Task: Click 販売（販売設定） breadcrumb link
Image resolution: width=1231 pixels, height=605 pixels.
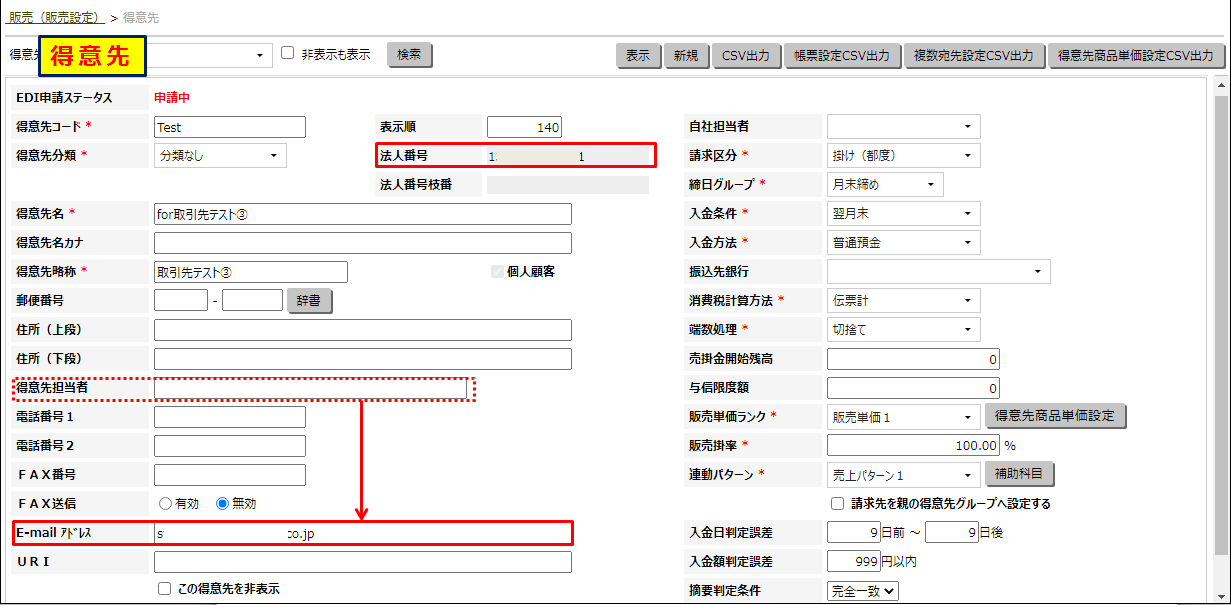Action: 56,18
